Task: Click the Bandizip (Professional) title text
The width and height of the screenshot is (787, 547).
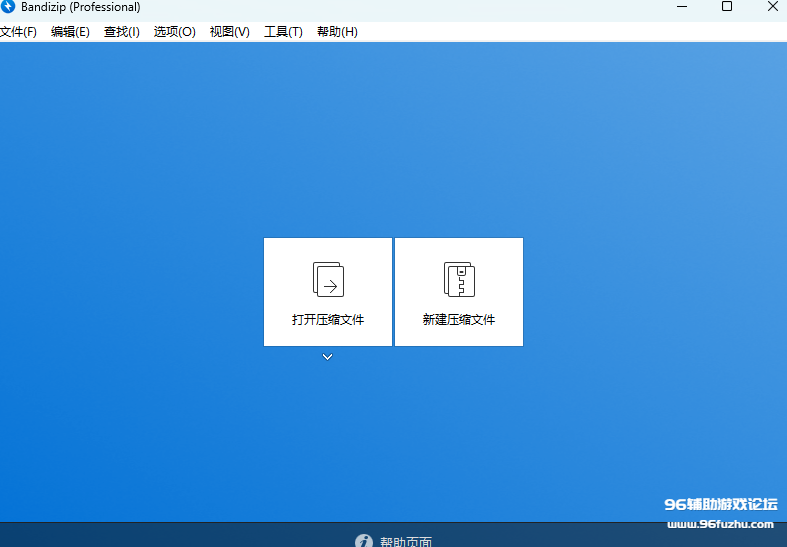Action: (81, 7)
